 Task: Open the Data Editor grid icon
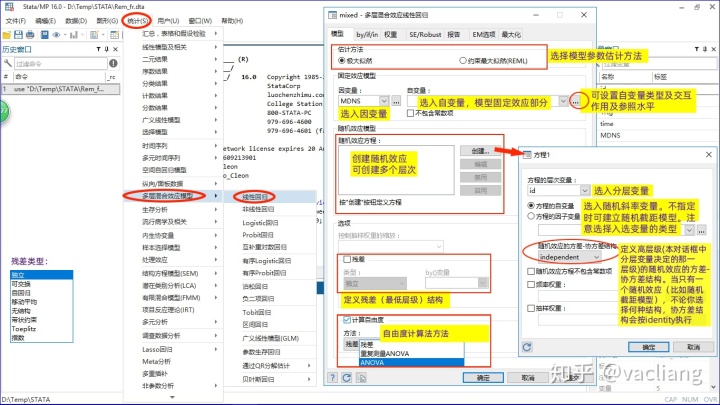114,35
